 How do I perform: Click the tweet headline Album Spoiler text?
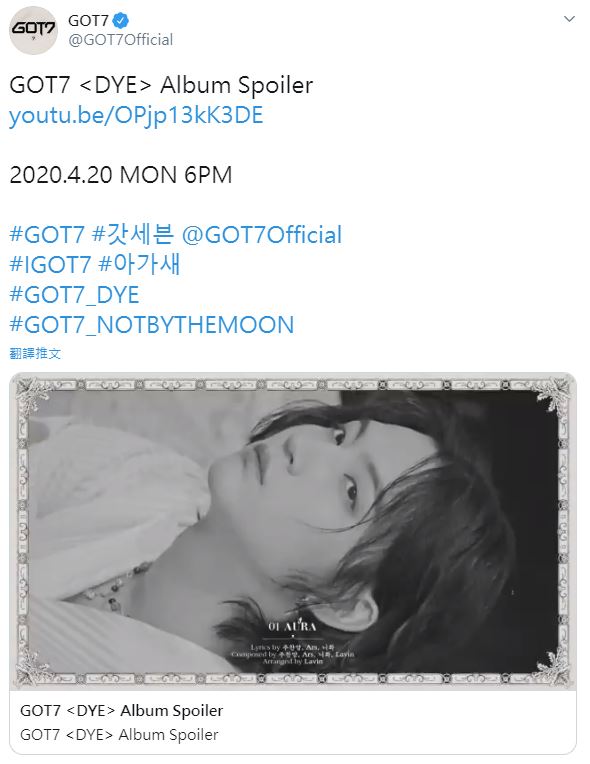pos(236,86)
